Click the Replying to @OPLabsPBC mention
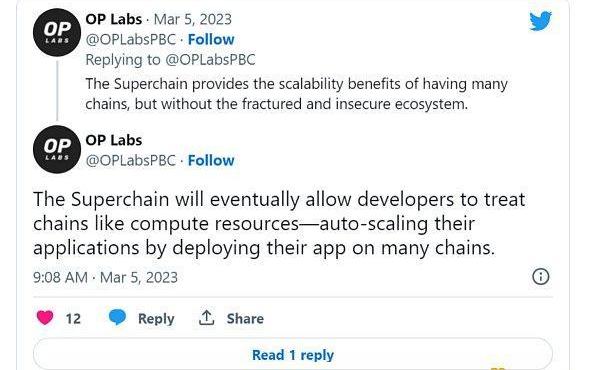Image resolution: width=600 pixels, height=370 pixels. (x=210, y=60)
